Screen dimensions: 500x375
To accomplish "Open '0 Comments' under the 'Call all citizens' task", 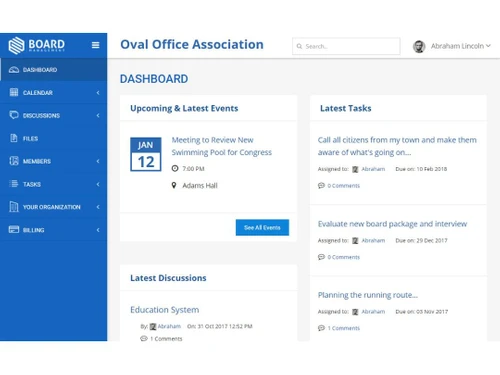I will point(344,186).
